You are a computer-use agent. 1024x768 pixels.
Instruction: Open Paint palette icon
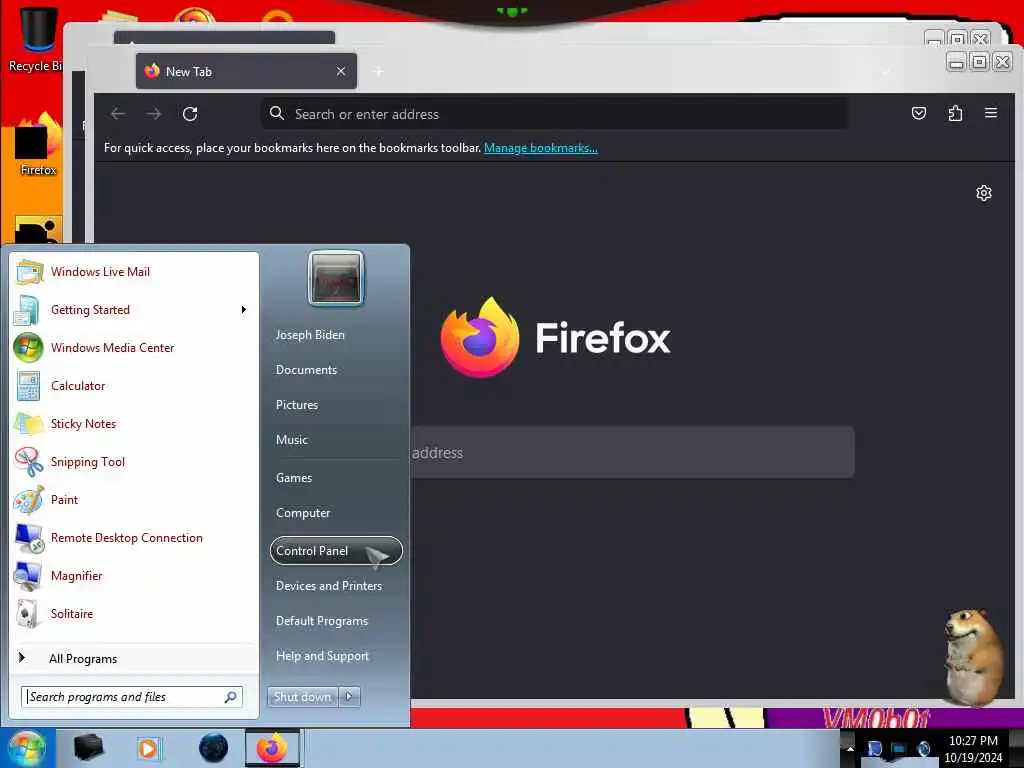coord(29,500)
